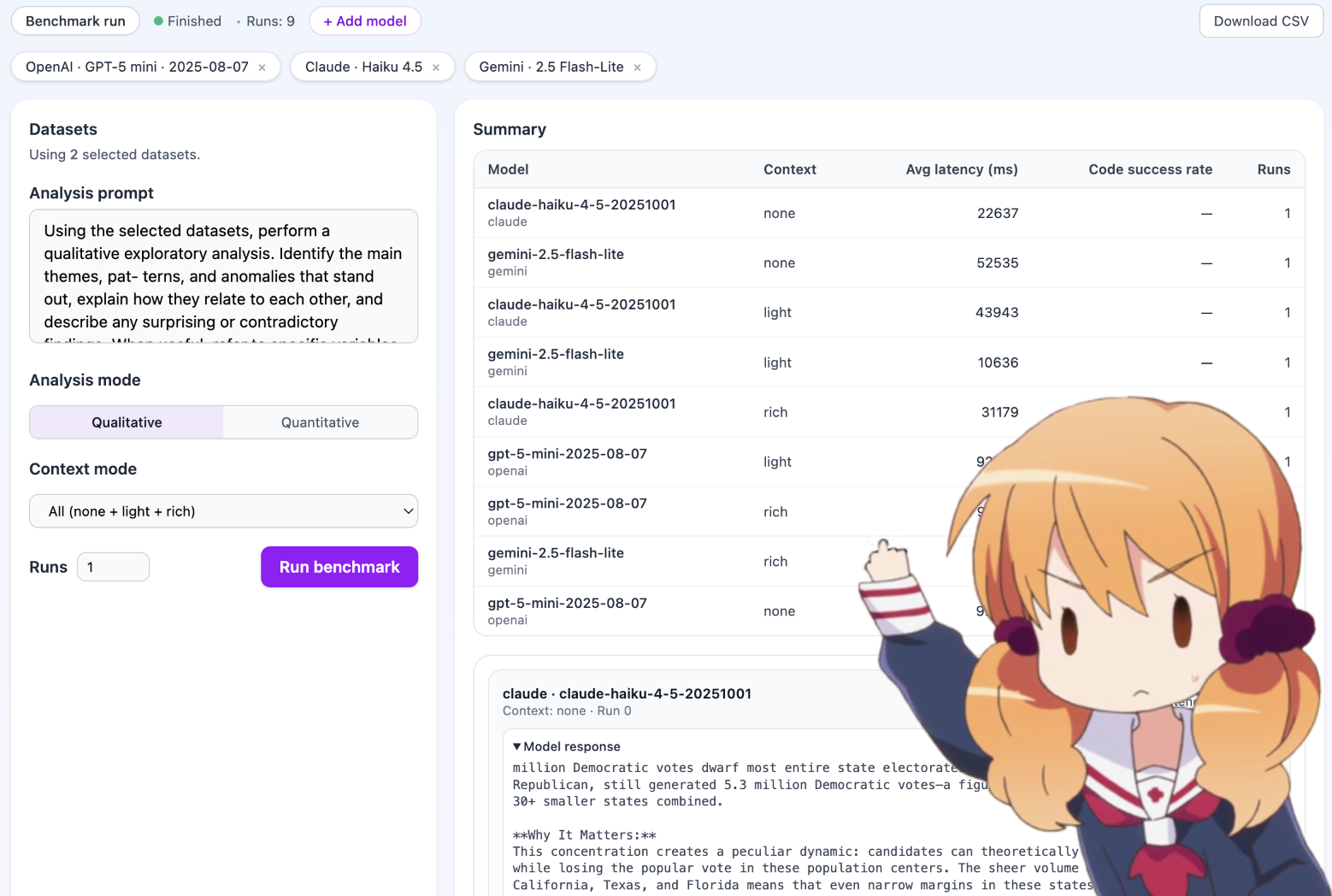This screenshot has height=896, width=1332.
Task: Click the Context column header
Action: point(789,169)
